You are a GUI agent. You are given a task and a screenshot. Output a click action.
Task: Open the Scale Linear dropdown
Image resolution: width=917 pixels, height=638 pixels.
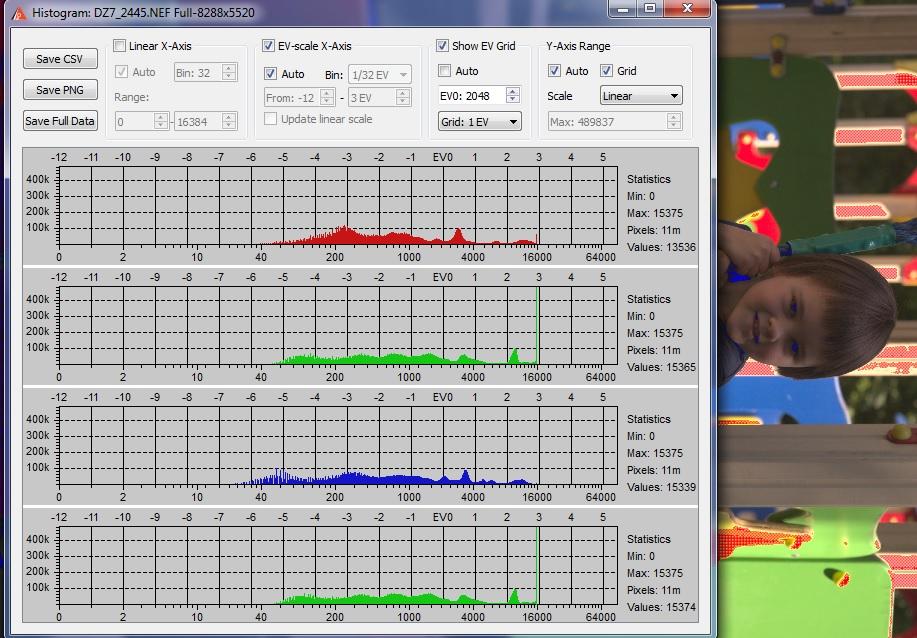[641, 95]
